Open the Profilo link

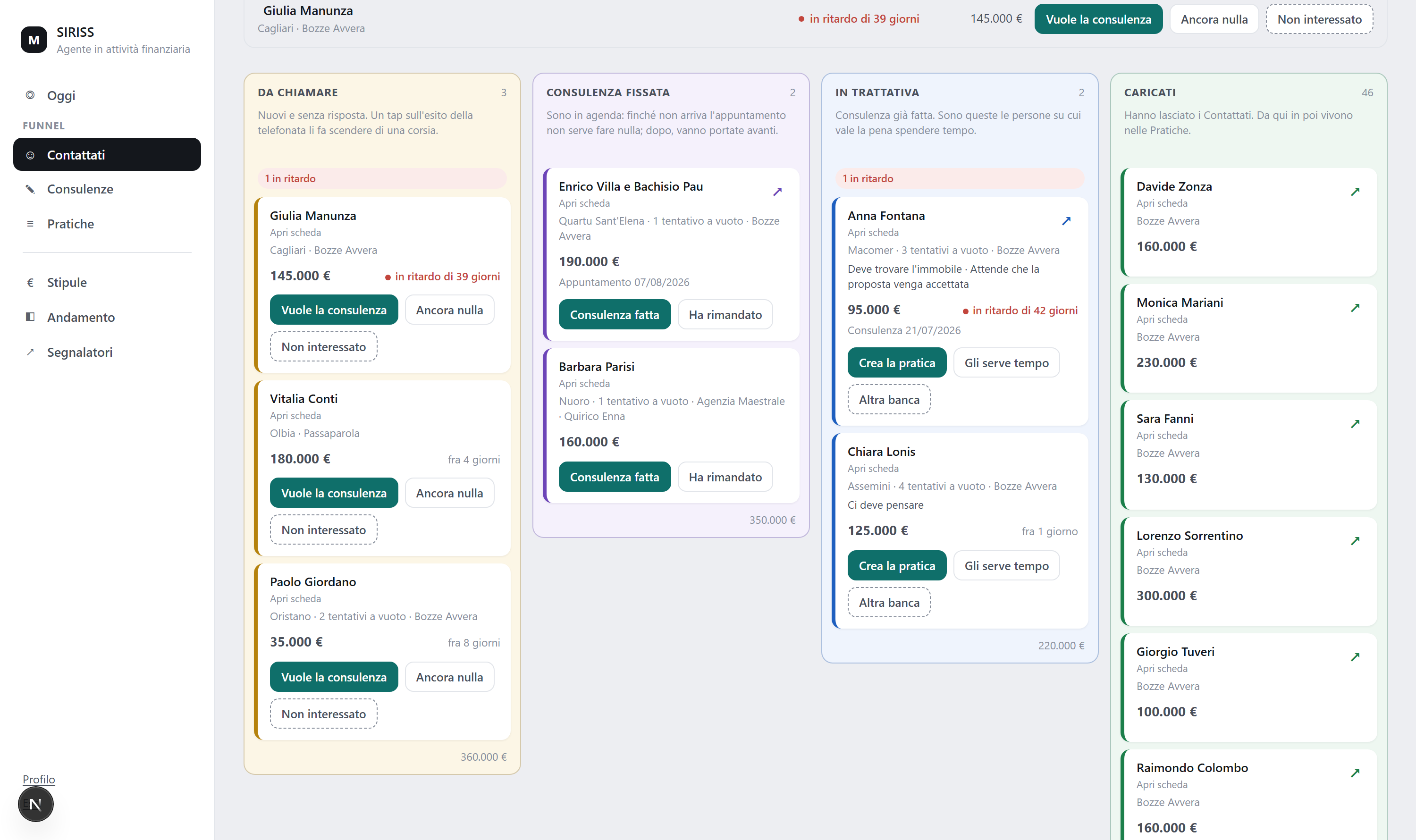39,780
